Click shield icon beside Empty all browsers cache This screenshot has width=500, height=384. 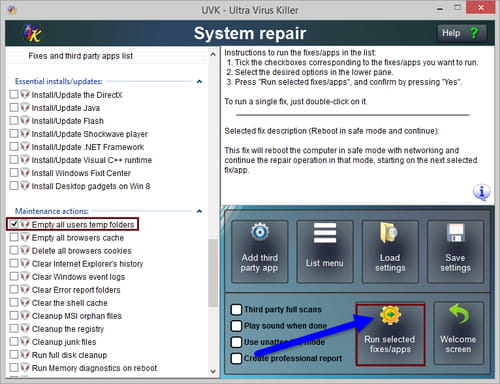click(25, 237)
